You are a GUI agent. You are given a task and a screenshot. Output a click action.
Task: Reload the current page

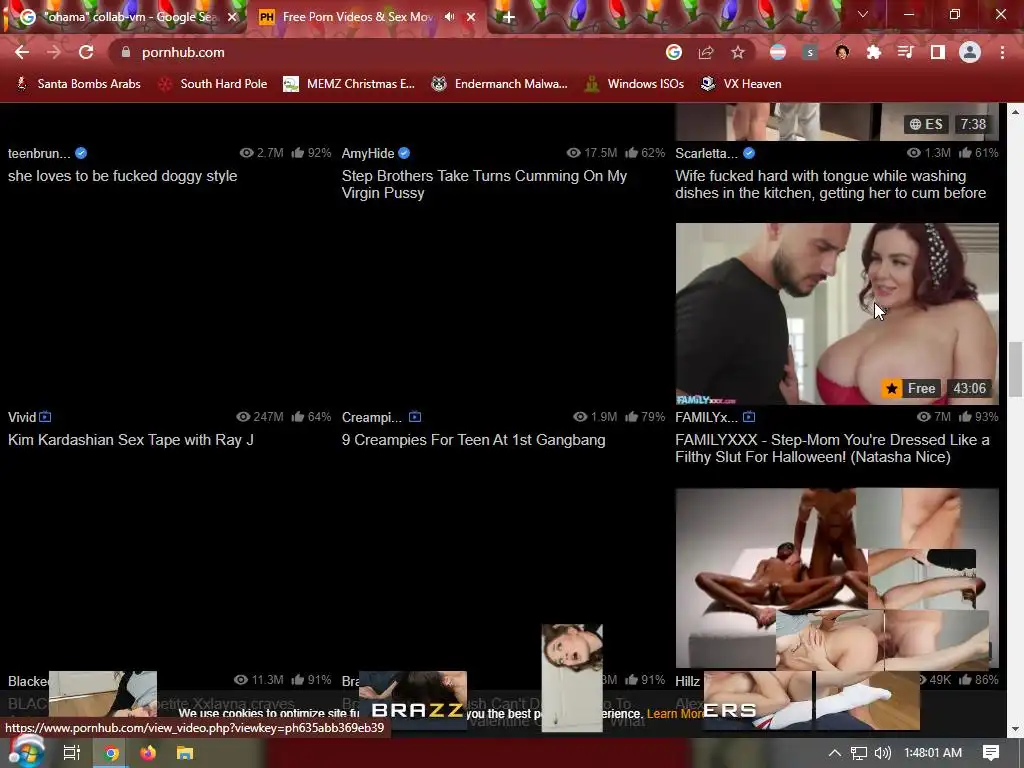coord(86,52)
